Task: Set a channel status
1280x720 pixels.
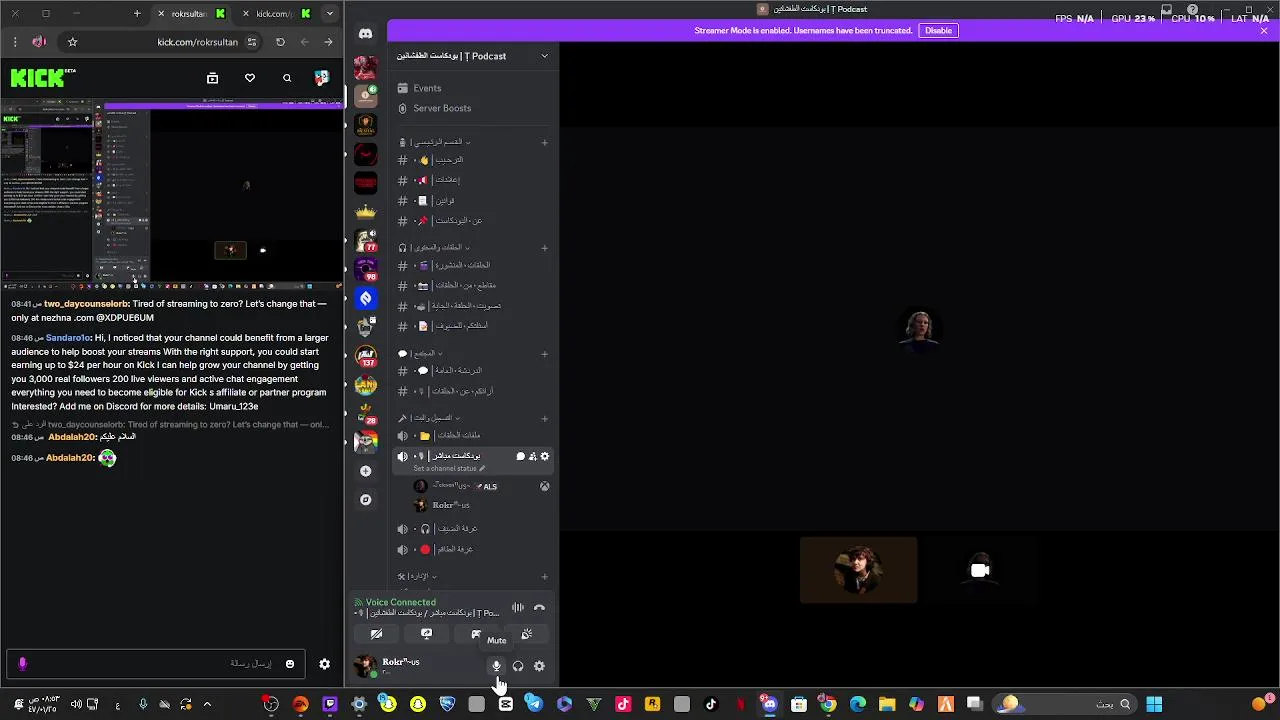Action: click(x=449, y=468)
